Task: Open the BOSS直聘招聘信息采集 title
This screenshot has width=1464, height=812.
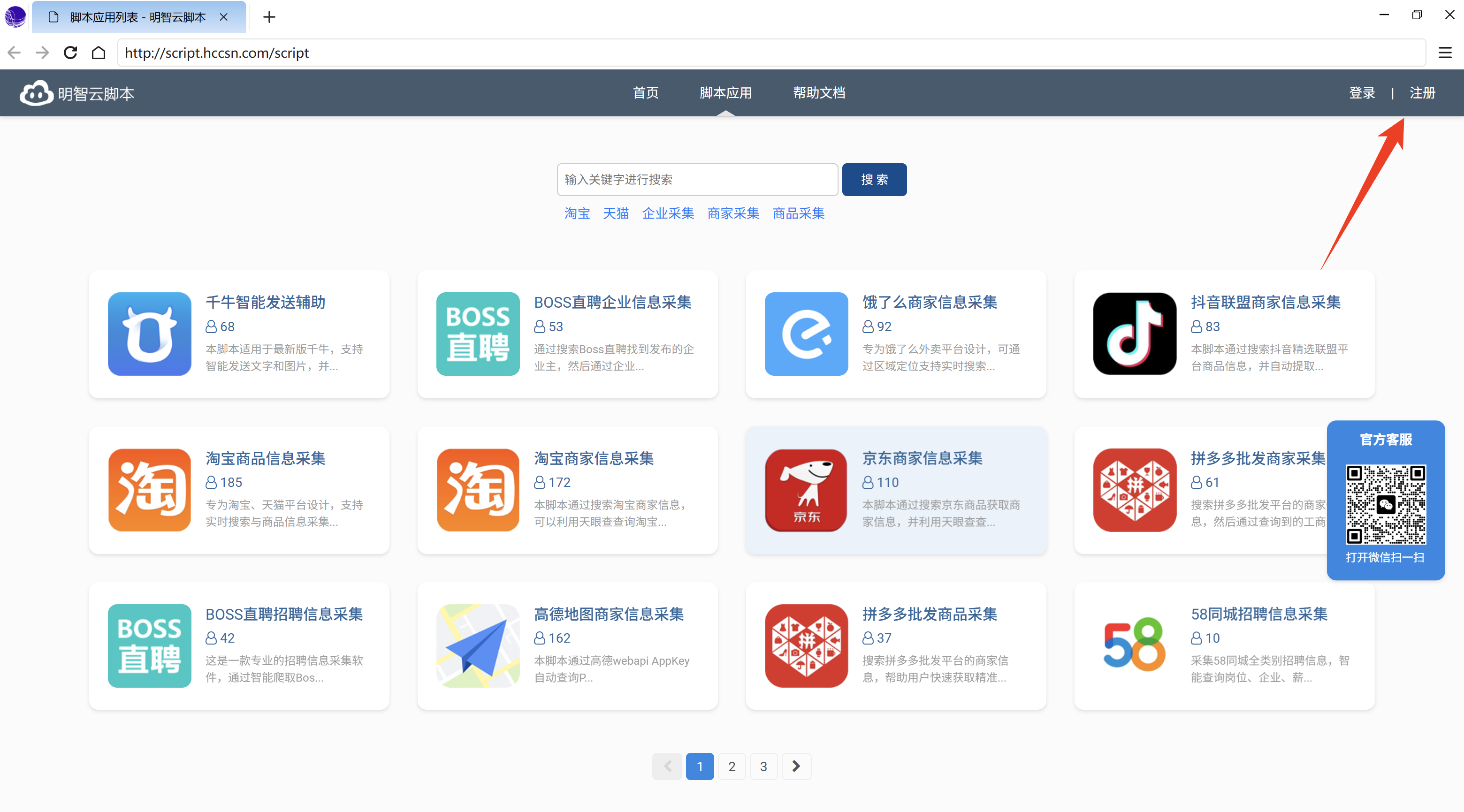Action: pyautogui.click(x=284, y=614)
